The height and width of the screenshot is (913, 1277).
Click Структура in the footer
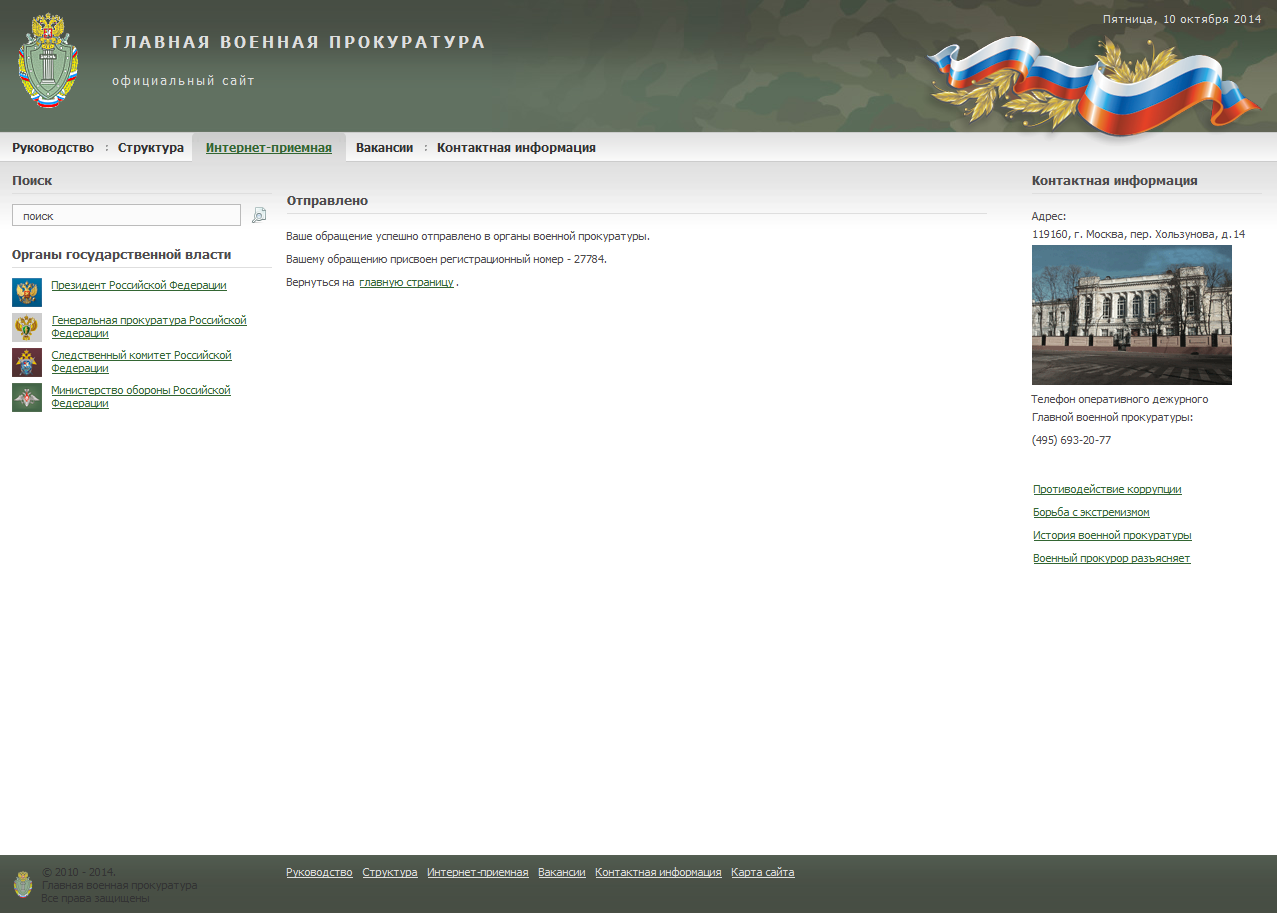tap(390, 872)
